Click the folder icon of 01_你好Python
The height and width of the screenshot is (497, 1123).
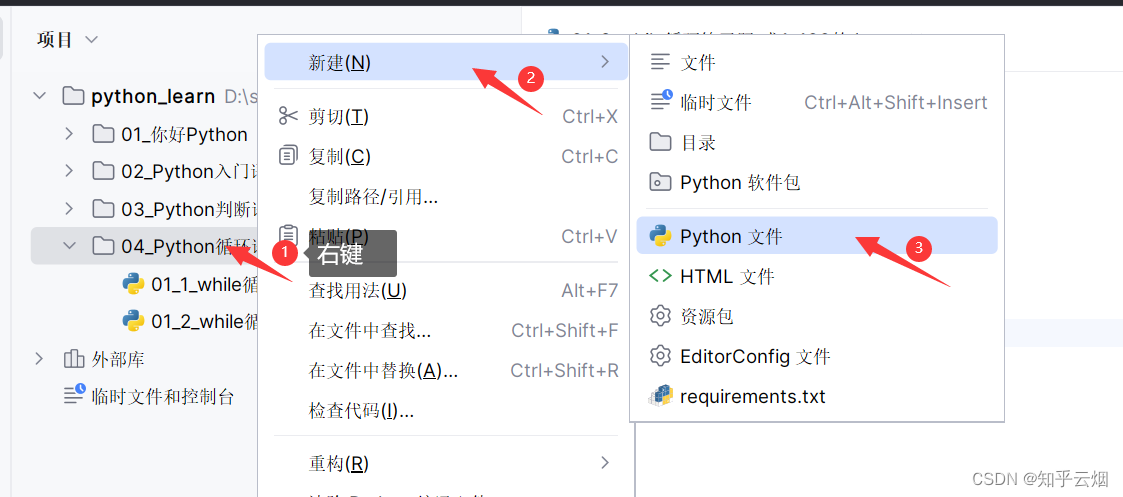pyautogui.click(x=103, y=134)
